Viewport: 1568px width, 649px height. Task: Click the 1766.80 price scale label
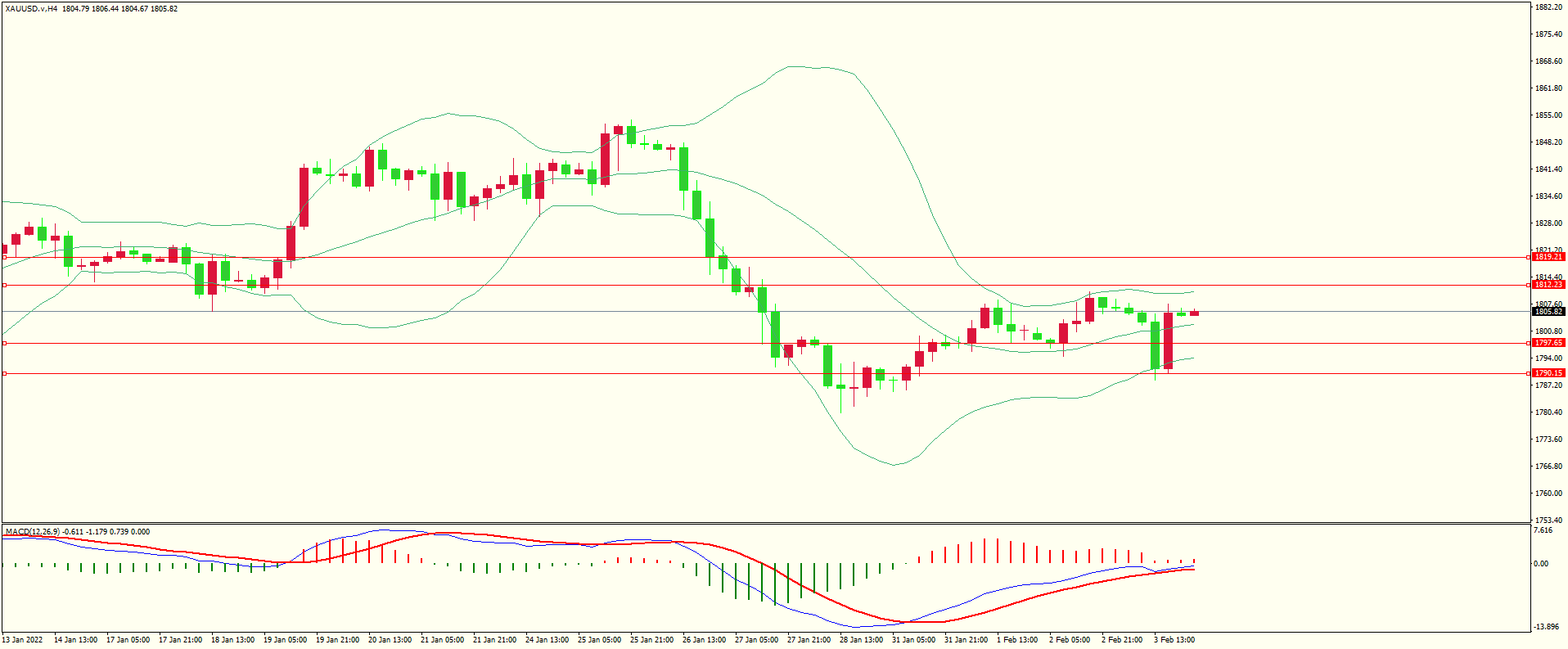pos(1548,466)
